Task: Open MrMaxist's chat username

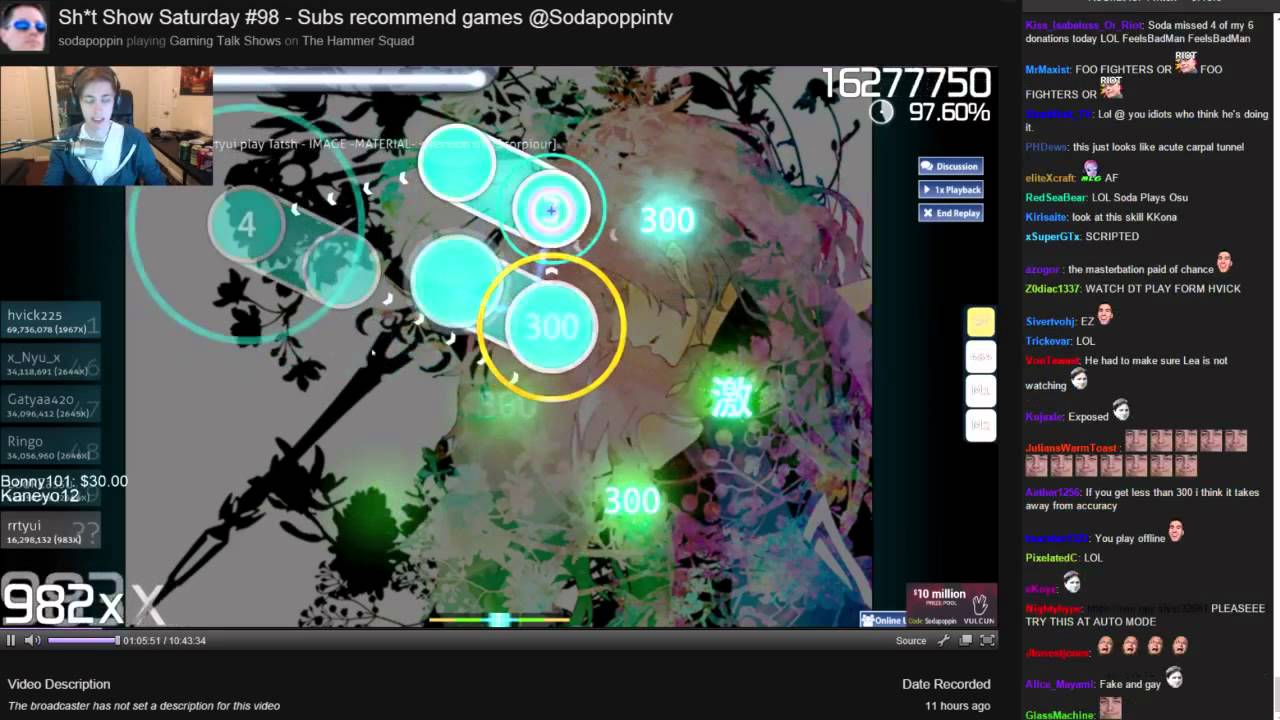Action: click(1047, 70)
